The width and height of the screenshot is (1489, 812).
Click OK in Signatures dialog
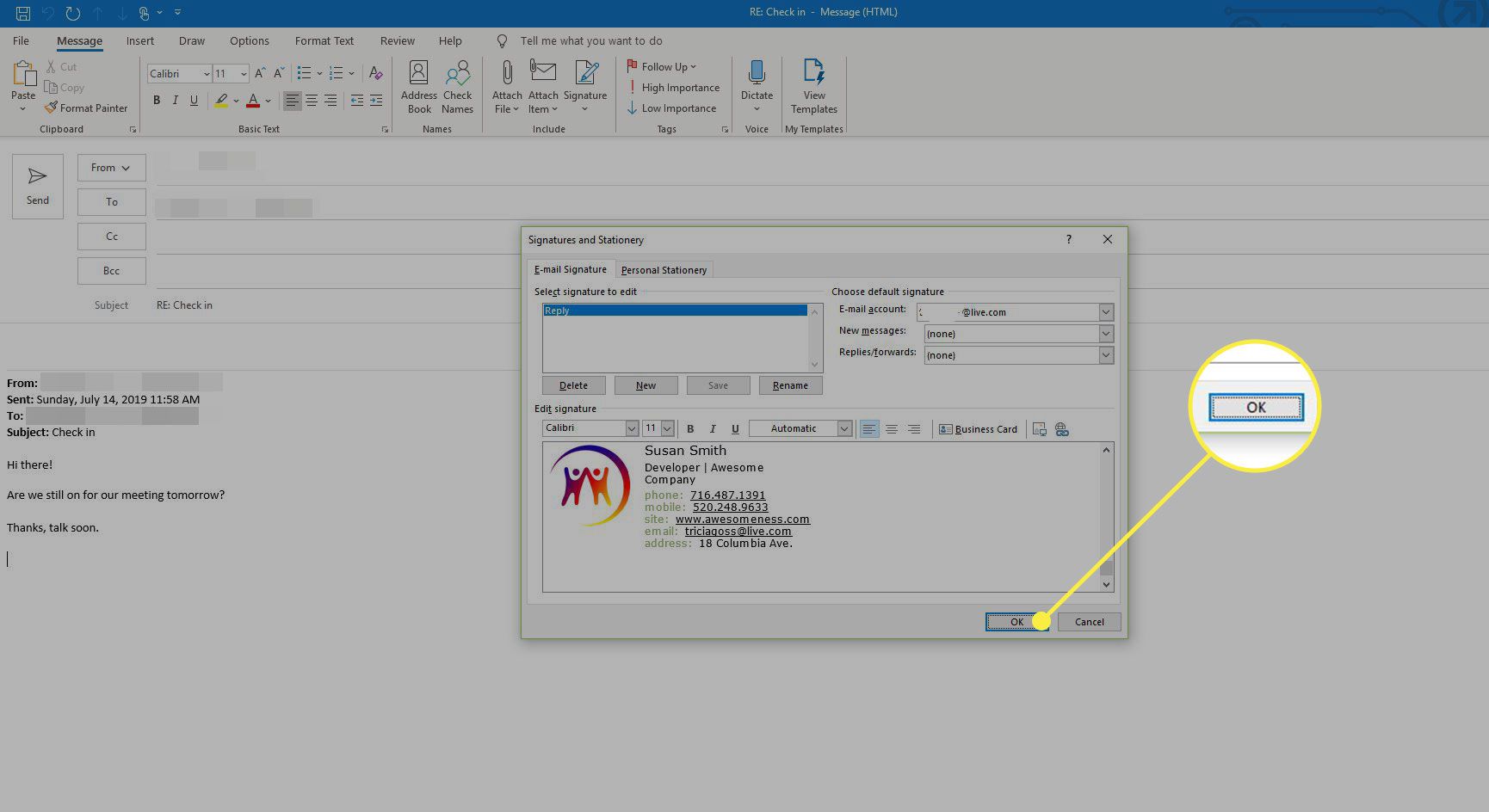point(1016,622)
